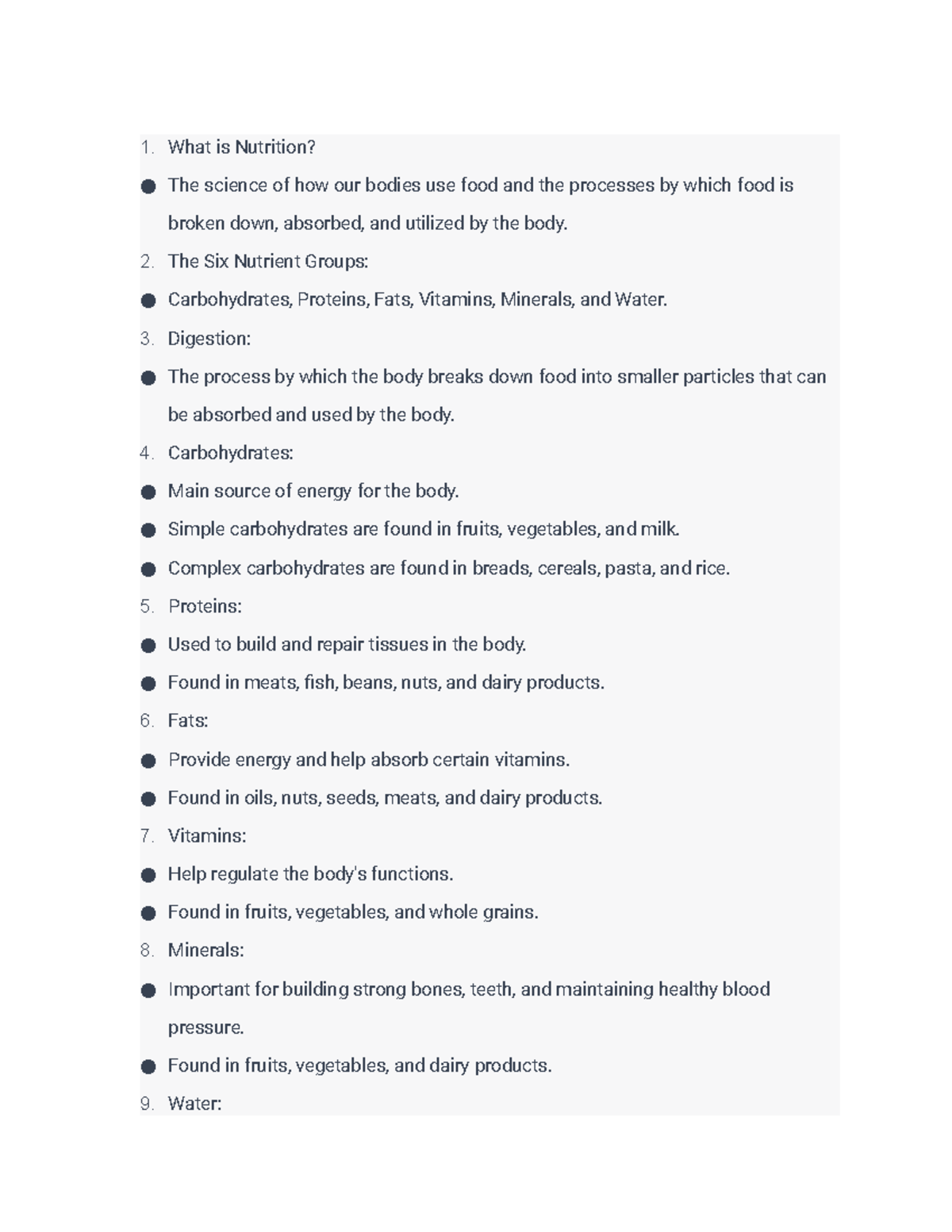Click "Help regulate the body's functions" line
Viewport: 952px width, 1232px height.
coord(310,874)
